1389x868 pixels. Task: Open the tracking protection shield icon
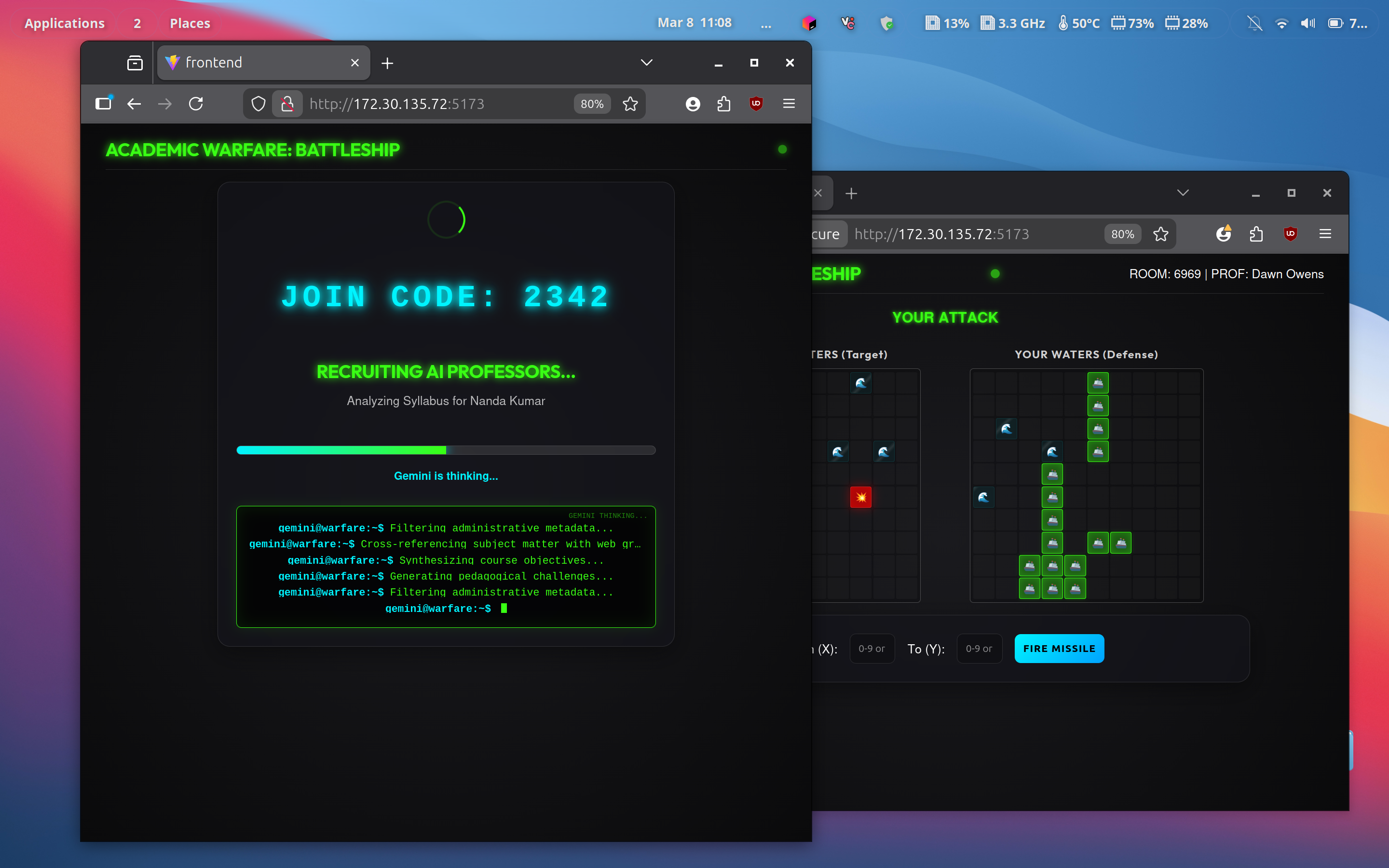click(x=259, y=104)
